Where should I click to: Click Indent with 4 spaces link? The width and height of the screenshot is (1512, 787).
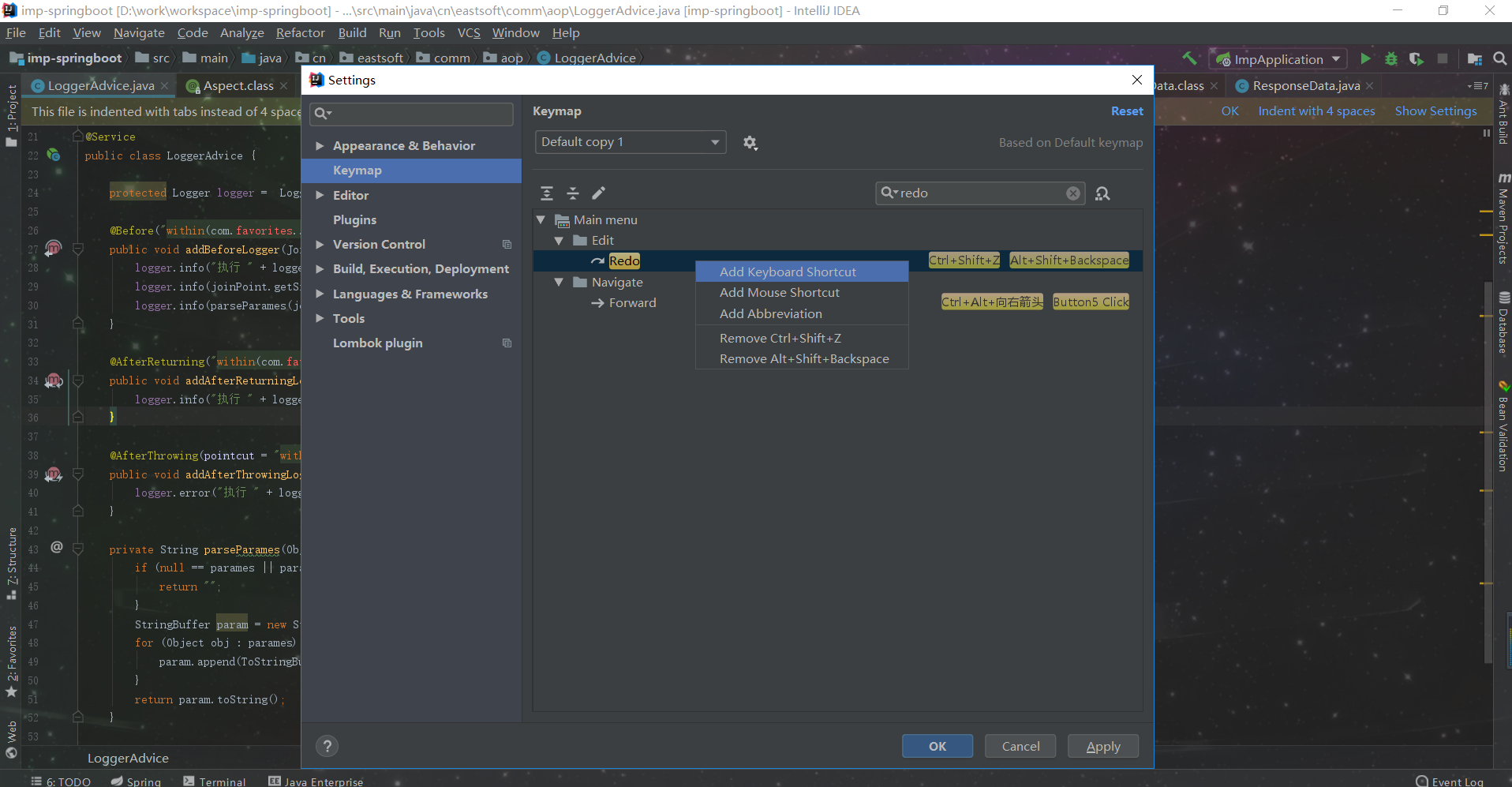tap(1316, 111)
